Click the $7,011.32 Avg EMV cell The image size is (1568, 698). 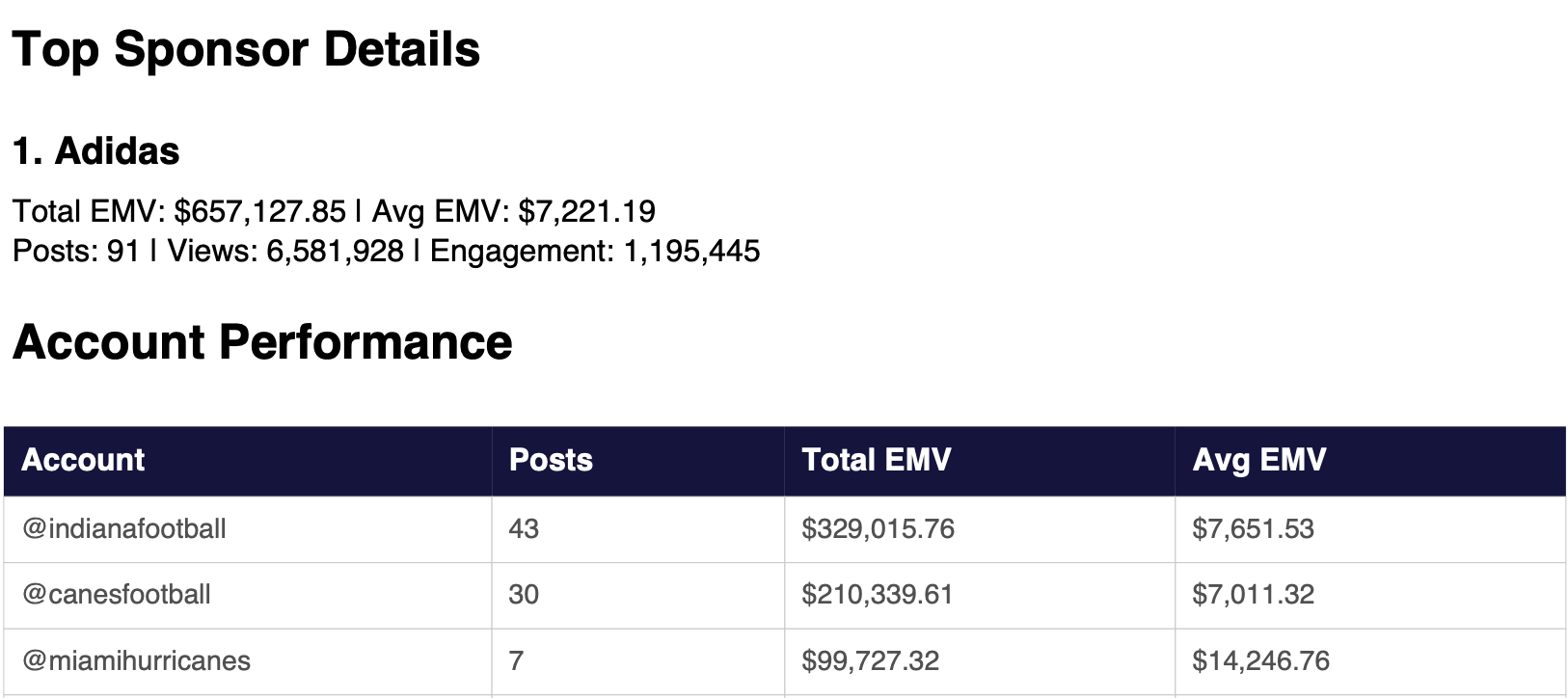tap(1253, 594)
